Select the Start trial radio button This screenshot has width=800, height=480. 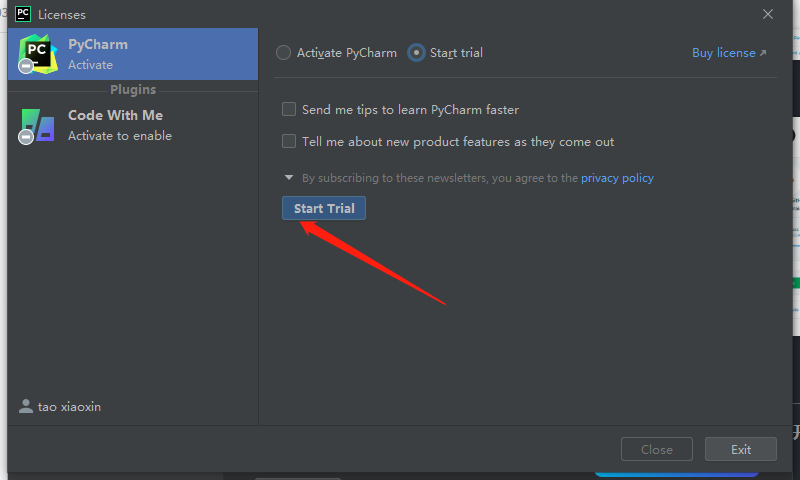click(x=416, y=53)
